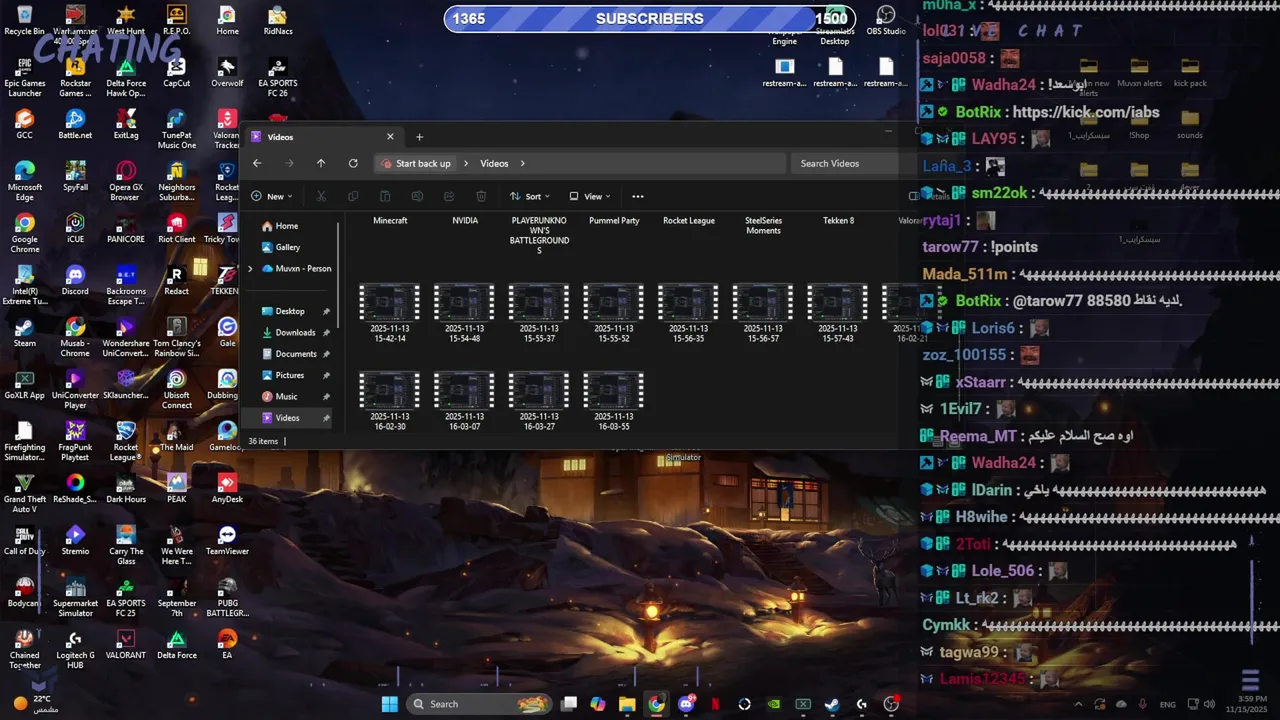Click the Share icon in explorer toolbar
This screenshot has height=720, width=1280.
point(449,196)
